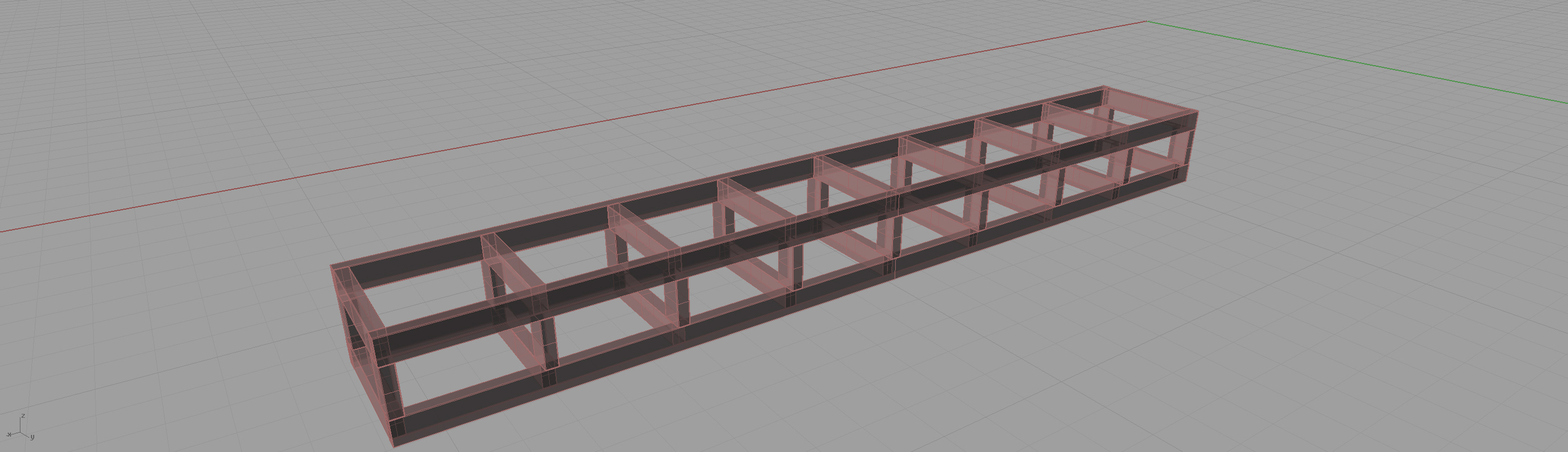The image size is (1568, 452).
Task: Click the red X-axis line on the grid
Action: [x=572, y=126]
